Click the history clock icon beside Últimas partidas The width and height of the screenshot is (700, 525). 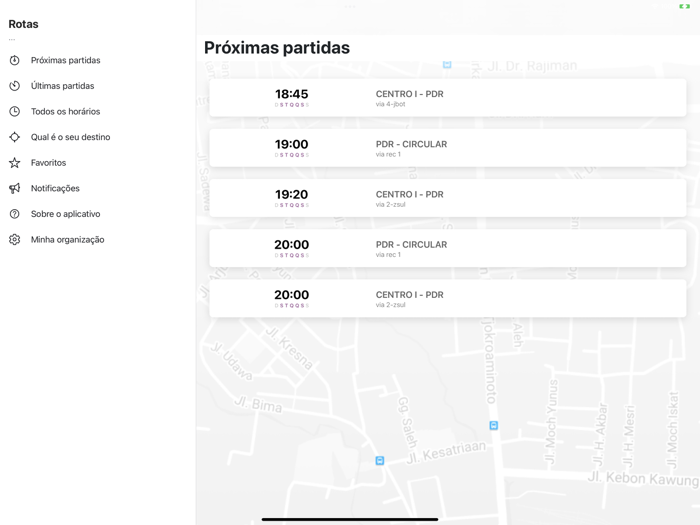tap(15, 86)
